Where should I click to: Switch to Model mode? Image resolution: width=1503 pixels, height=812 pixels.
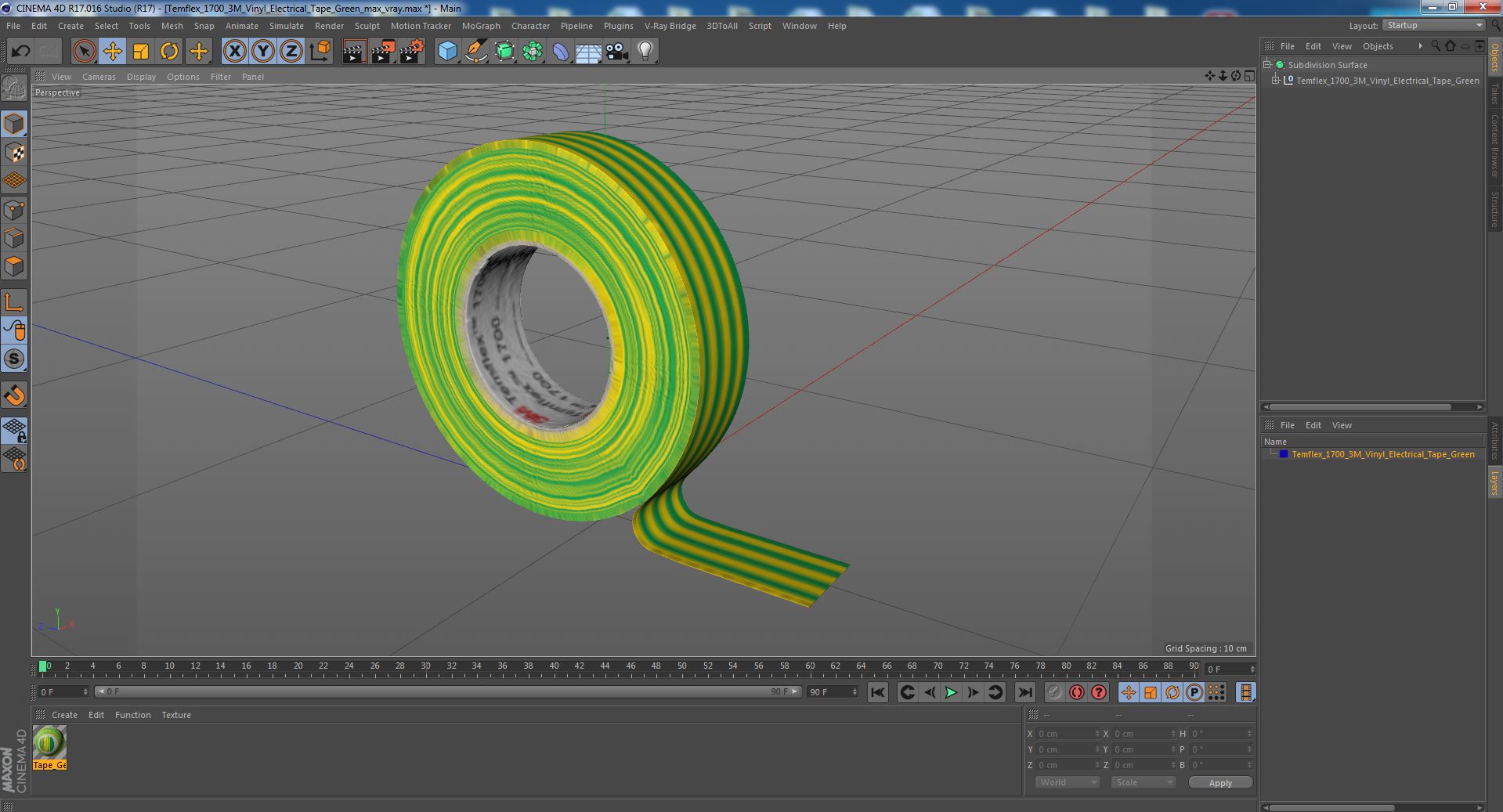14,125
